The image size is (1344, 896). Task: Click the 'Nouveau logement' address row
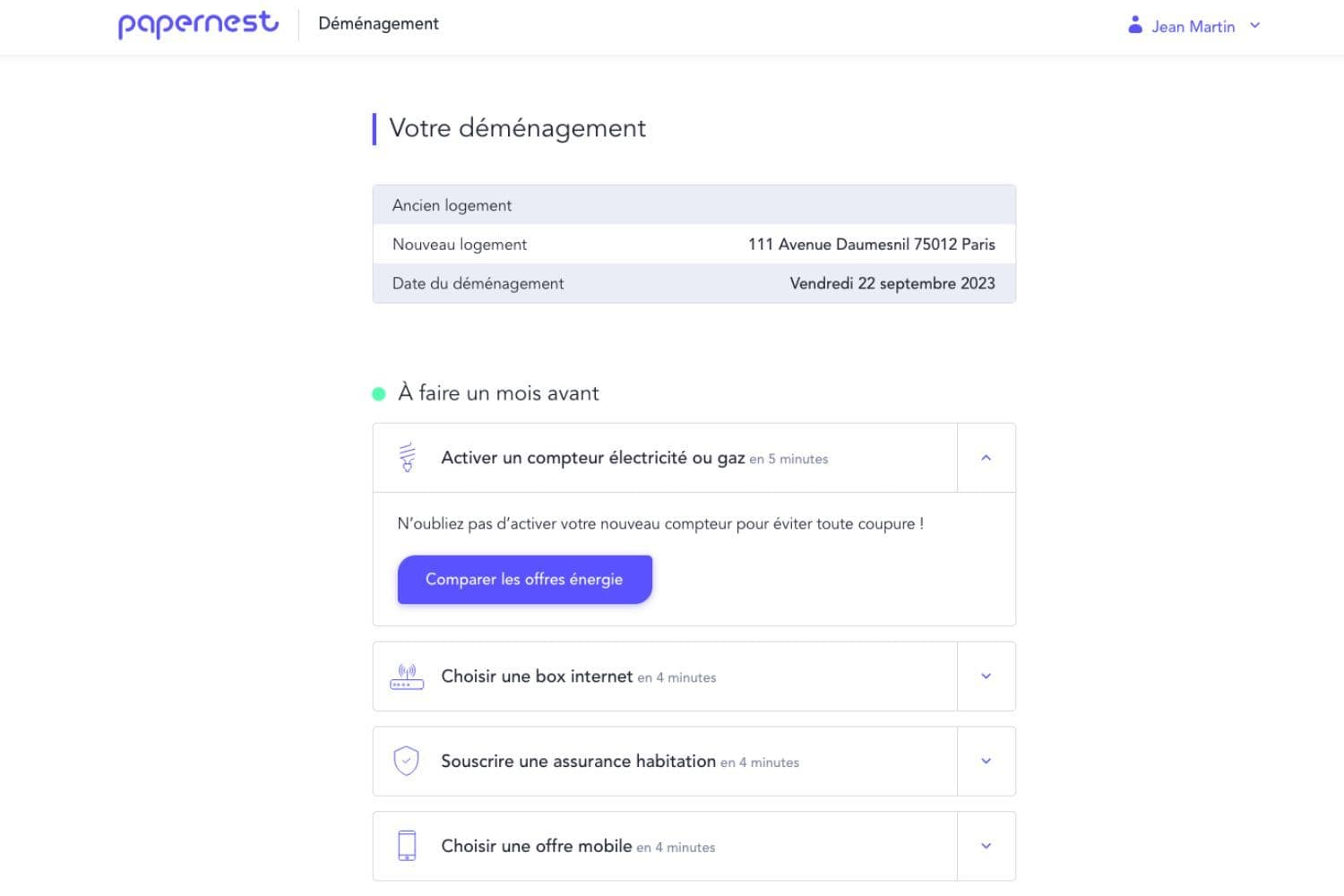[x=694, y=244]
